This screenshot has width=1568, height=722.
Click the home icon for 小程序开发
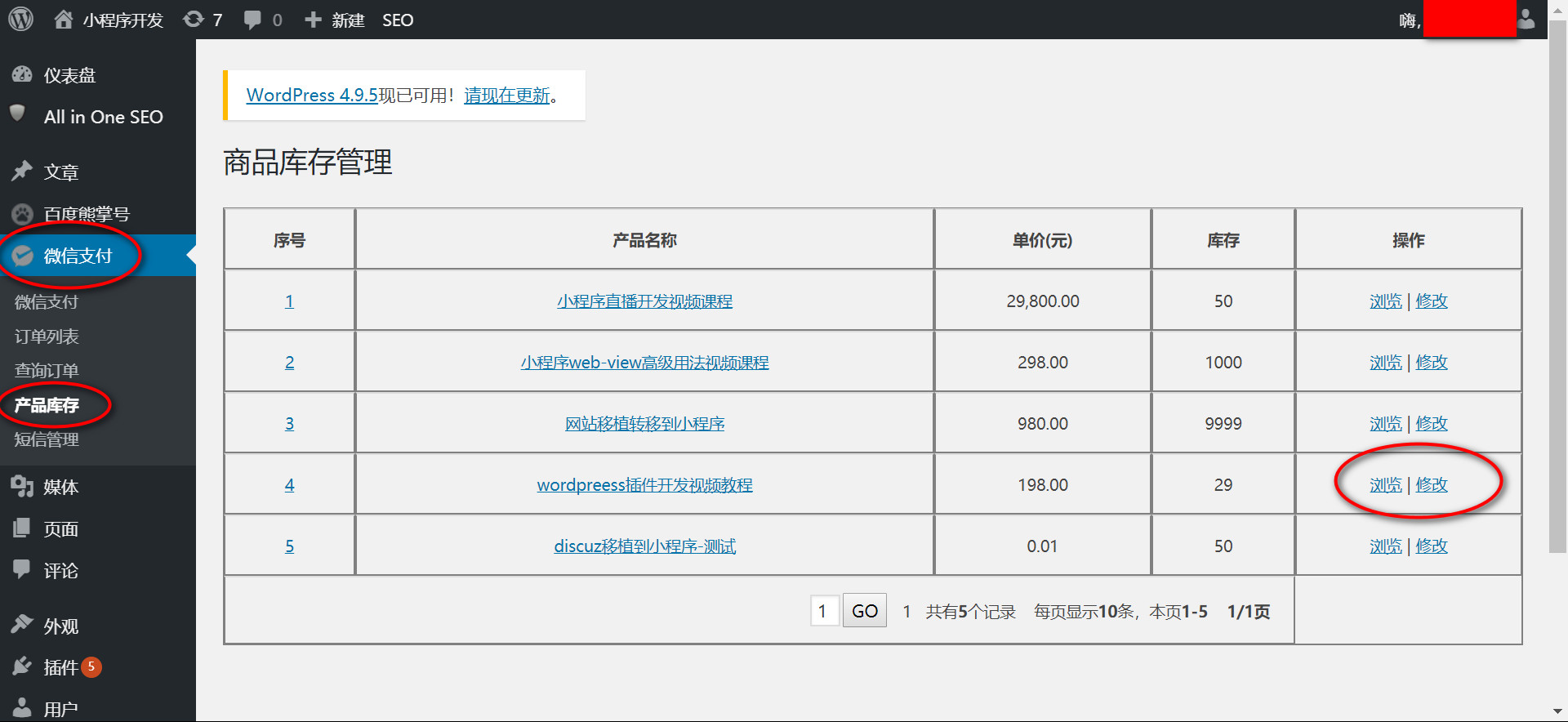coord(64,20)
